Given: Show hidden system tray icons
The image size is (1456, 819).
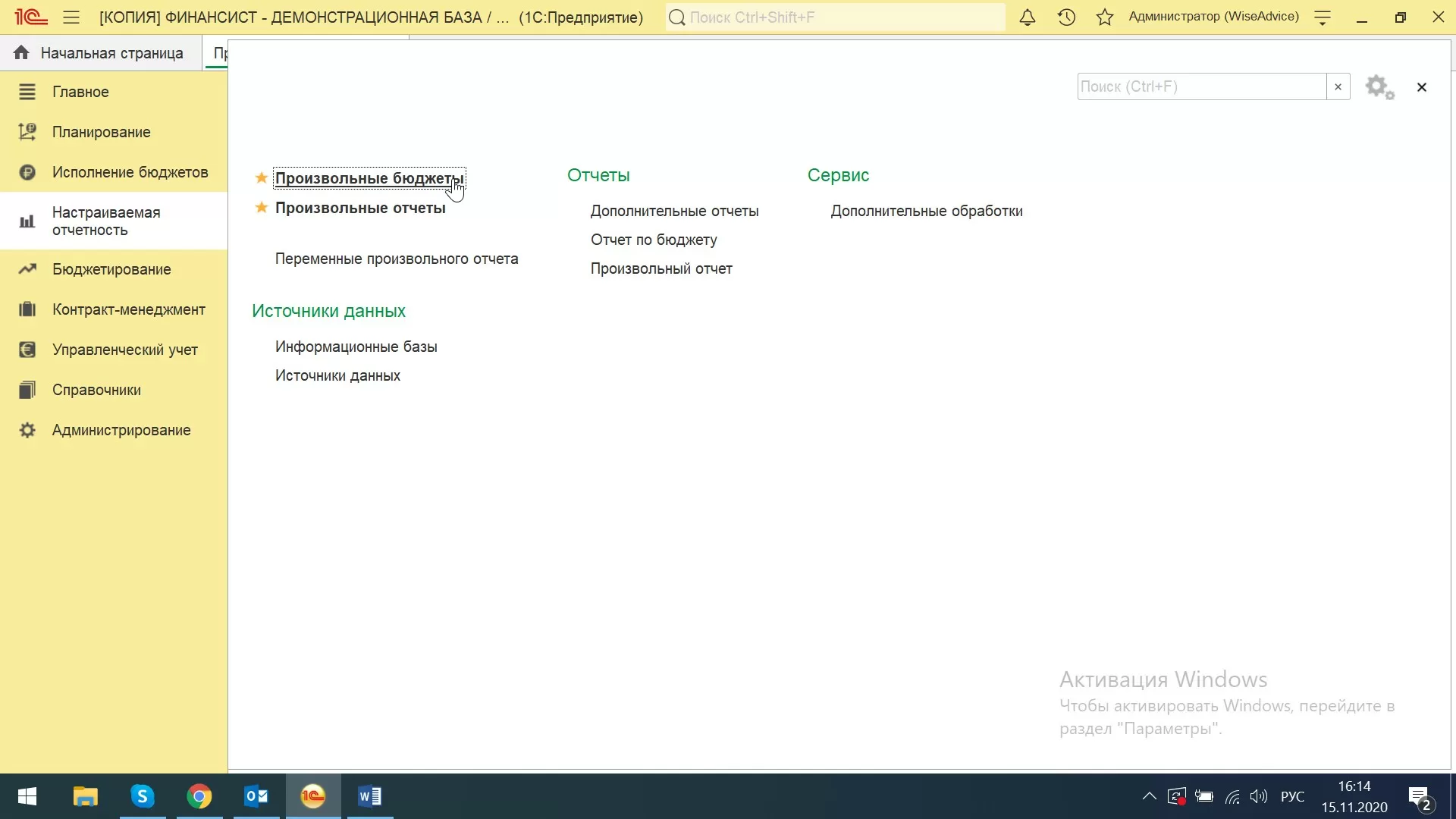Looking at the screenshot, I should [1149, 796].
